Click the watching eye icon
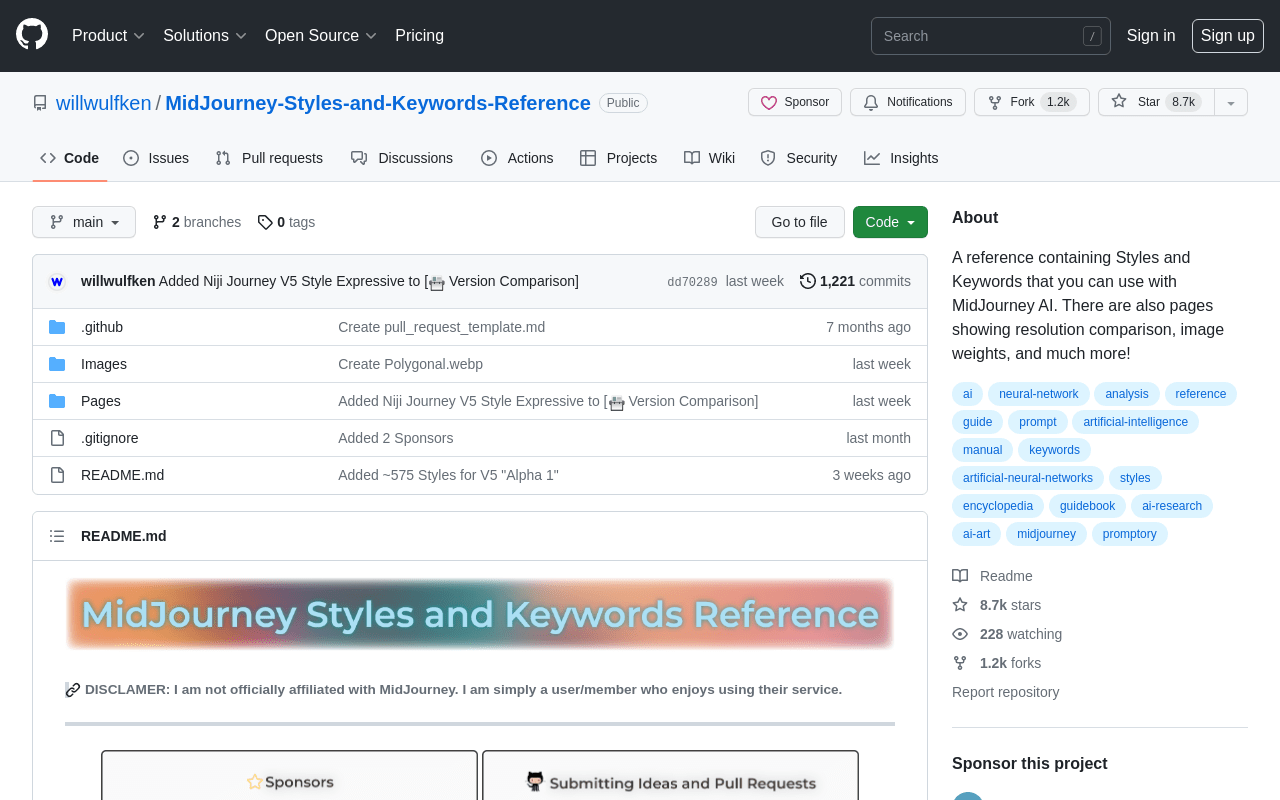This screenshot has width=1280, height=800. click(960, 634)
